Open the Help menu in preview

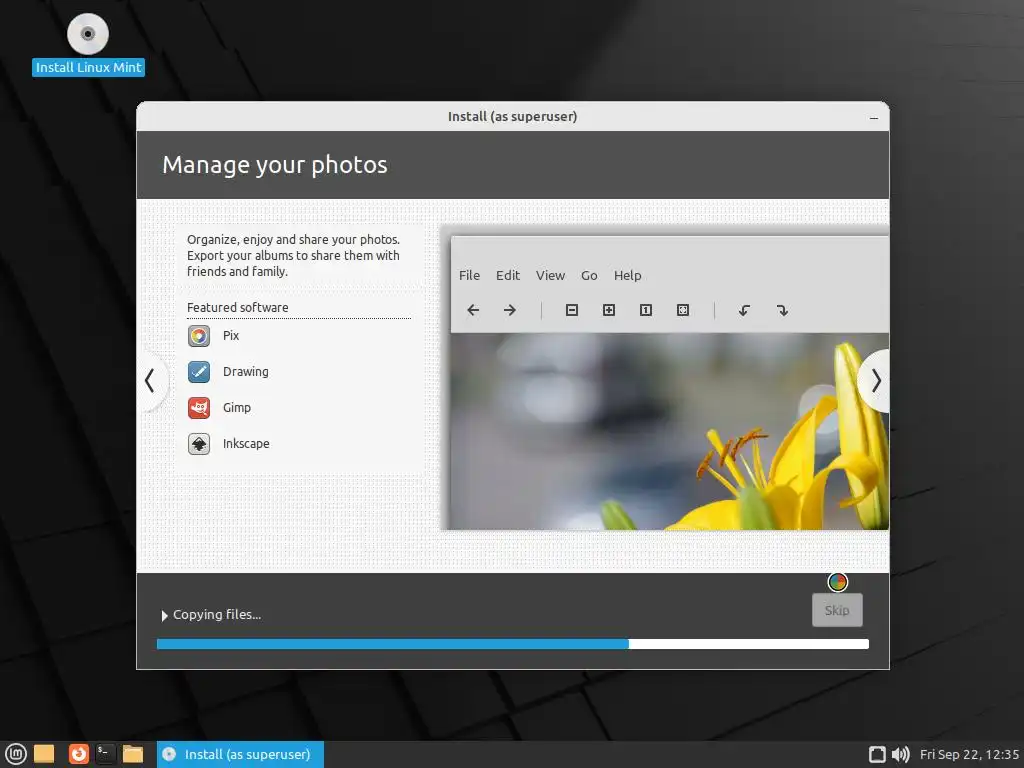point(628,276)
